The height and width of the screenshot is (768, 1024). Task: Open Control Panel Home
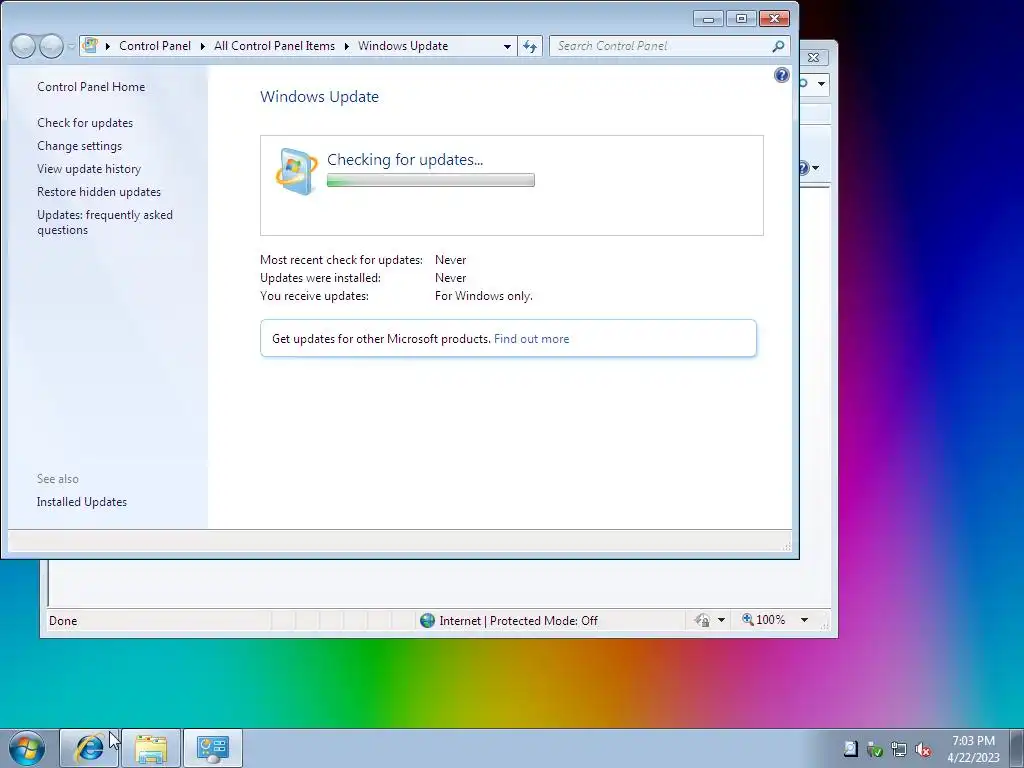pos(91,87)
